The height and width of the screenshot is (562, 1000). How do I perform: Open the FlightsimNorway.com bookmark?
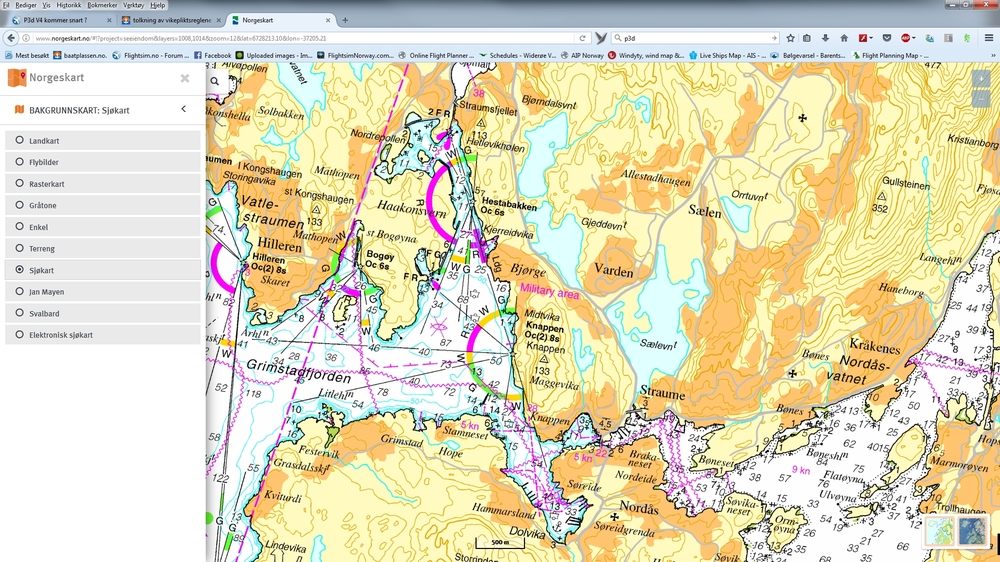[356, 55]
